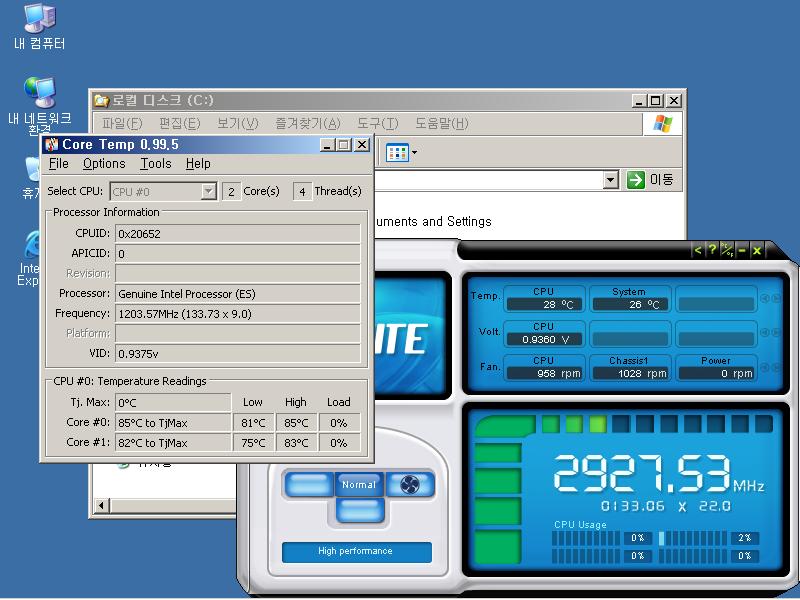Open the 내 컴퓨터 desktop icon
This screenshot has width=800, height=600.
[x=39, y=26]
